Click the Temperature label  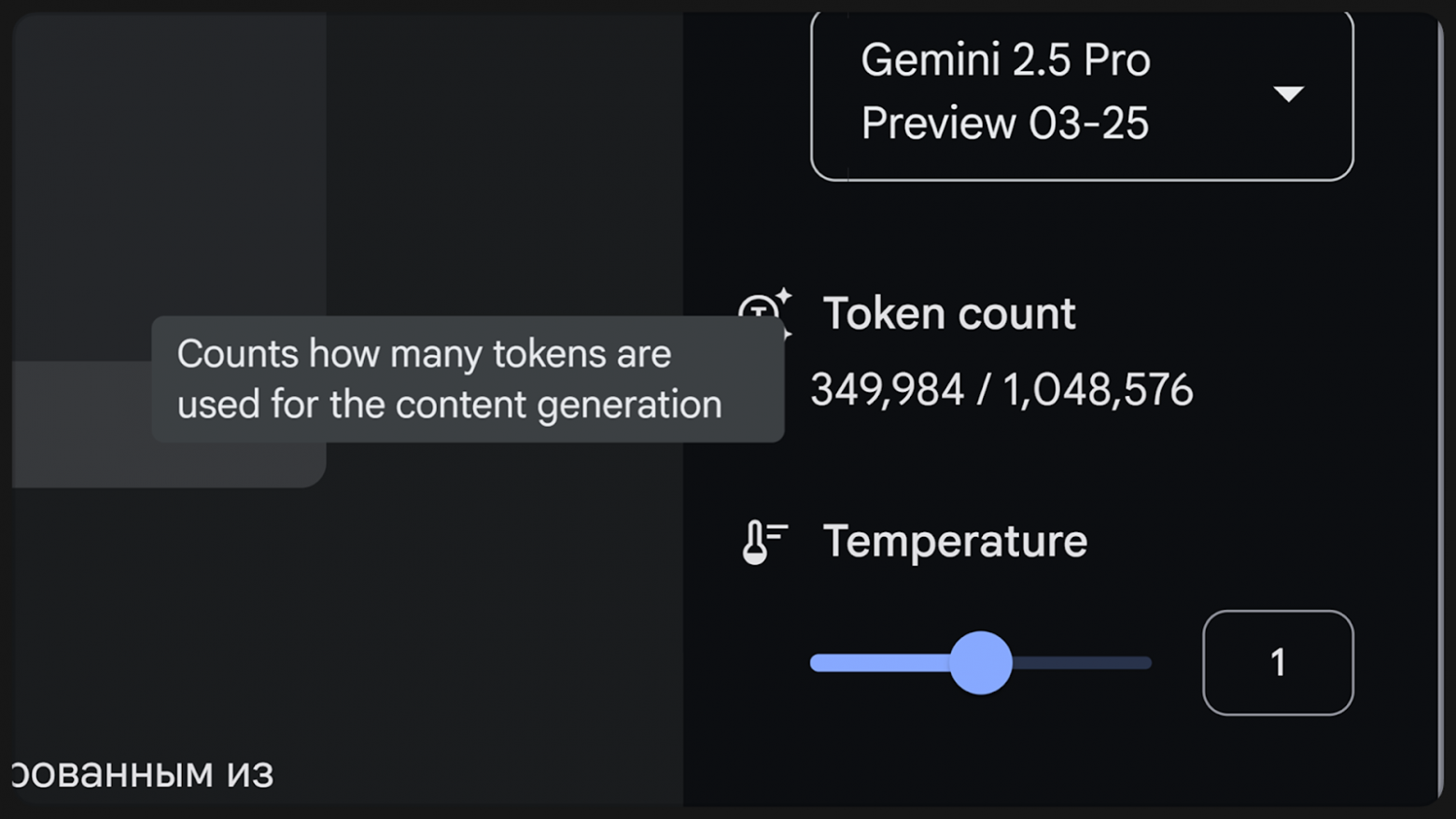(955, 542)
